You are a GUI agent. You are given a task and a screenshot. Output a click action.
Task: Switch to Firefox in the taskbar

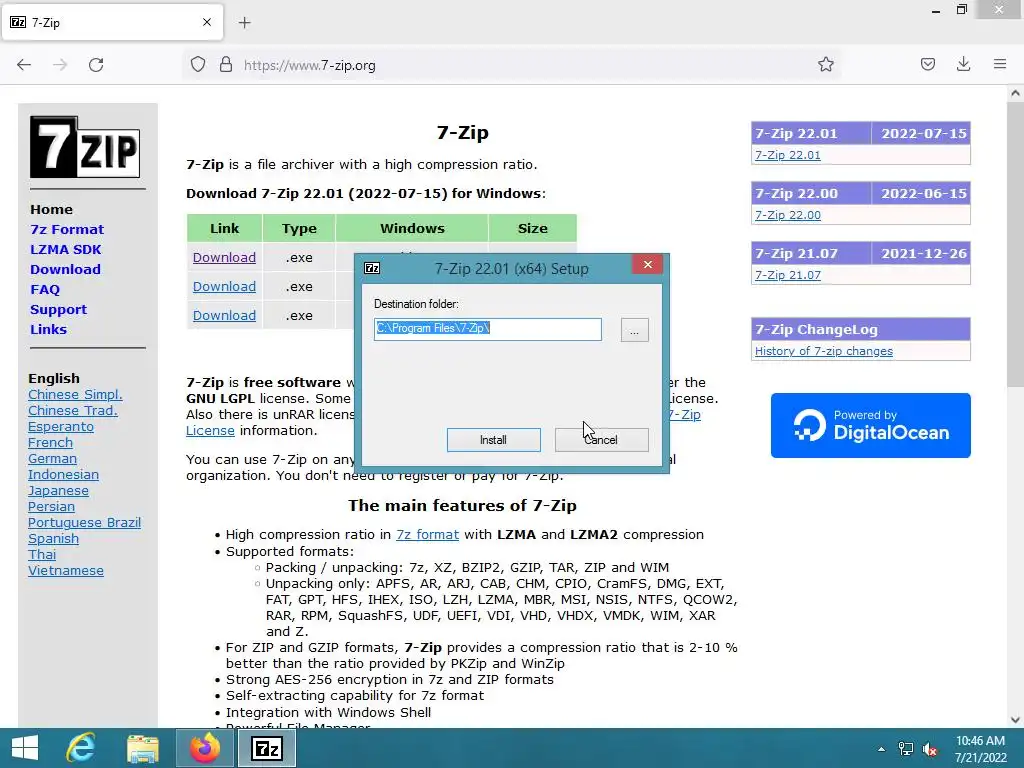pos(205,748)
